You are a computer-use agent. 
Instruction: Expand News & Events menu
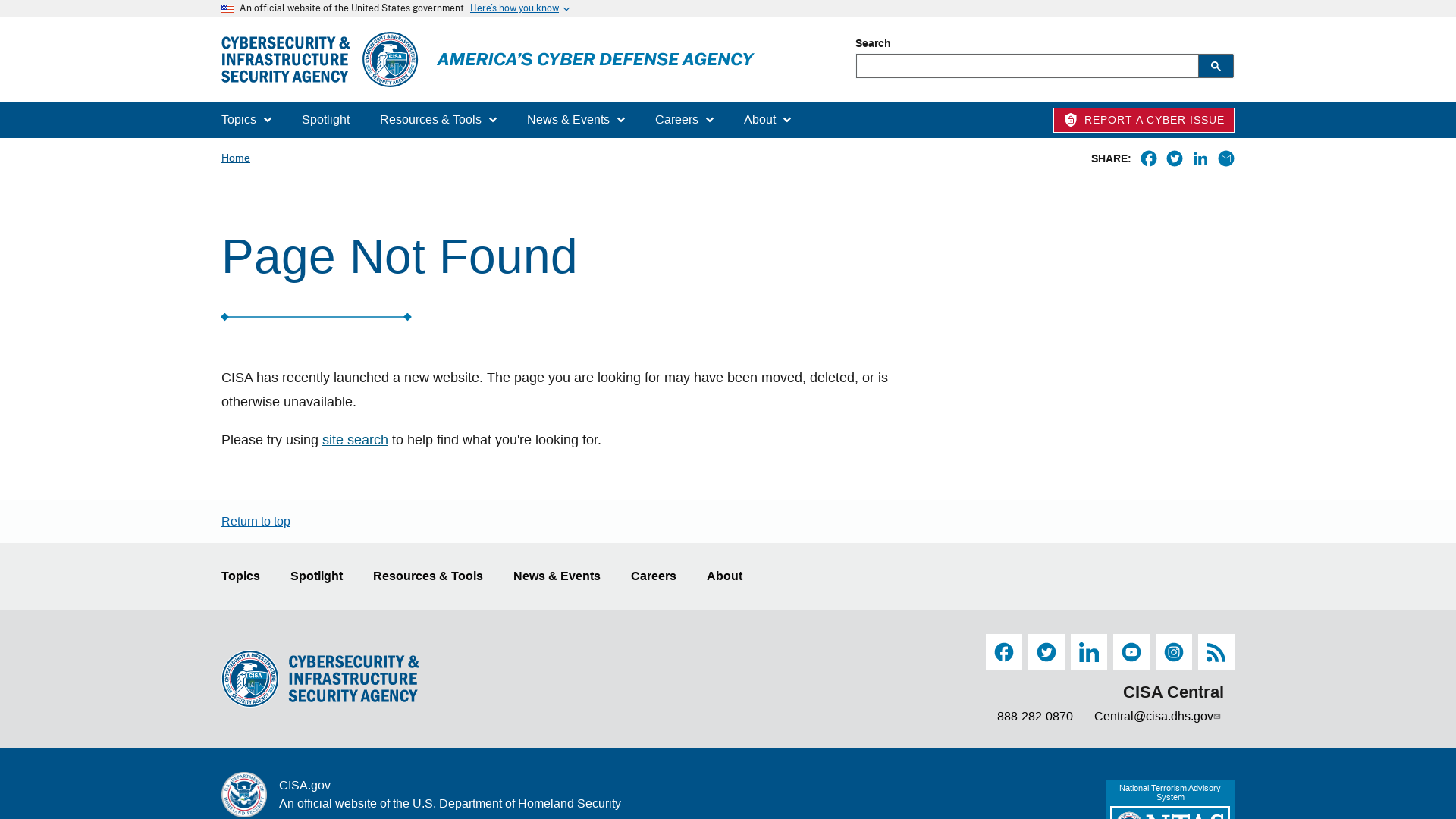point(576,120)
